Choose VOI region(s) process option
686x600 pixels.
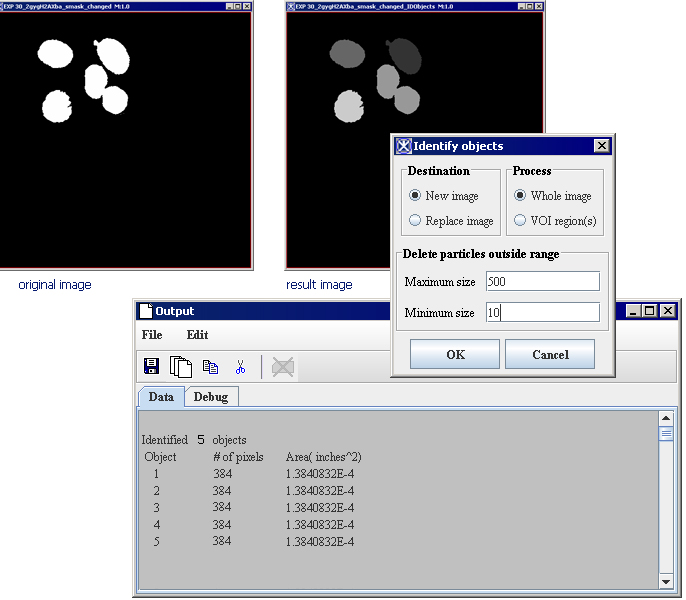click(x=520, y=221)
